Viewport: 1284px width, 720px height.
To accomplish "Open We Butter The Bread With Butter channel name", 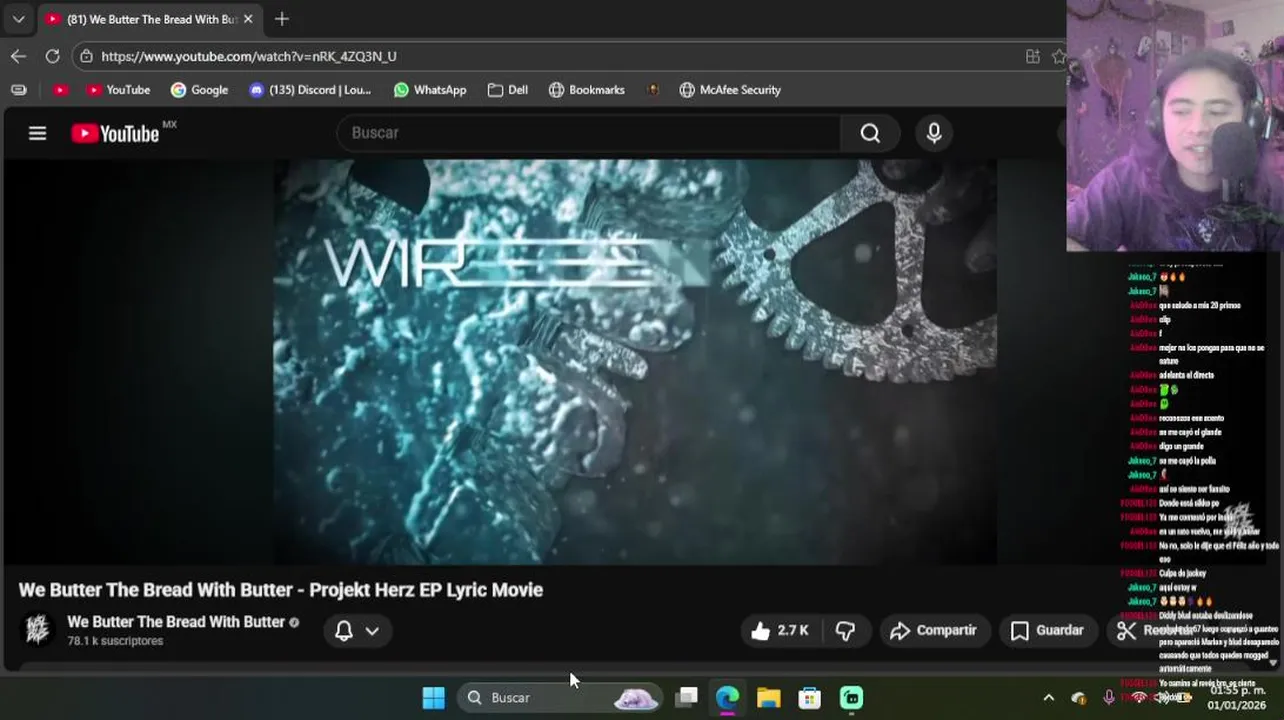I will pos(176,622).
